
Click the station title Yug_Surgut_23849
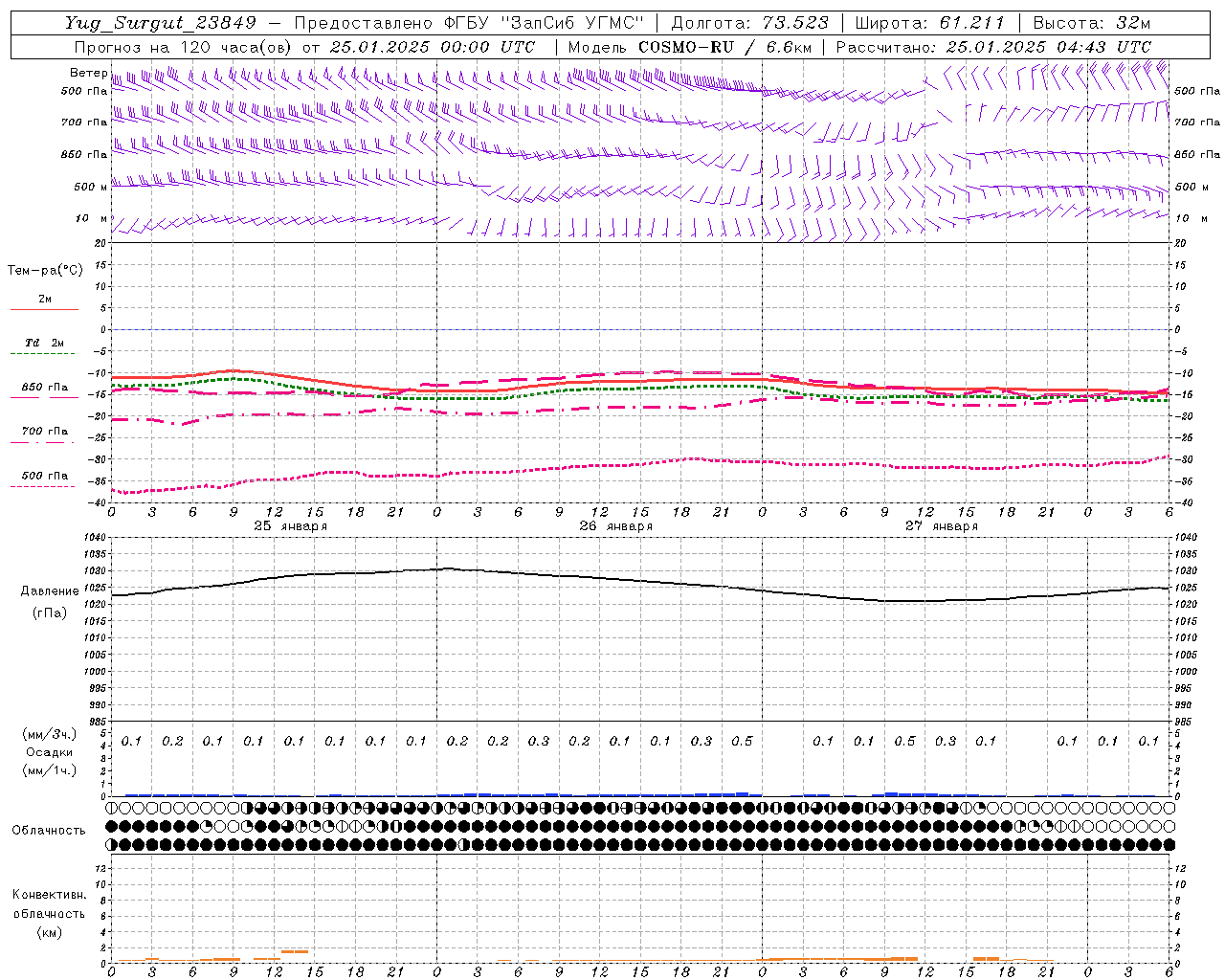click(161, 23)
